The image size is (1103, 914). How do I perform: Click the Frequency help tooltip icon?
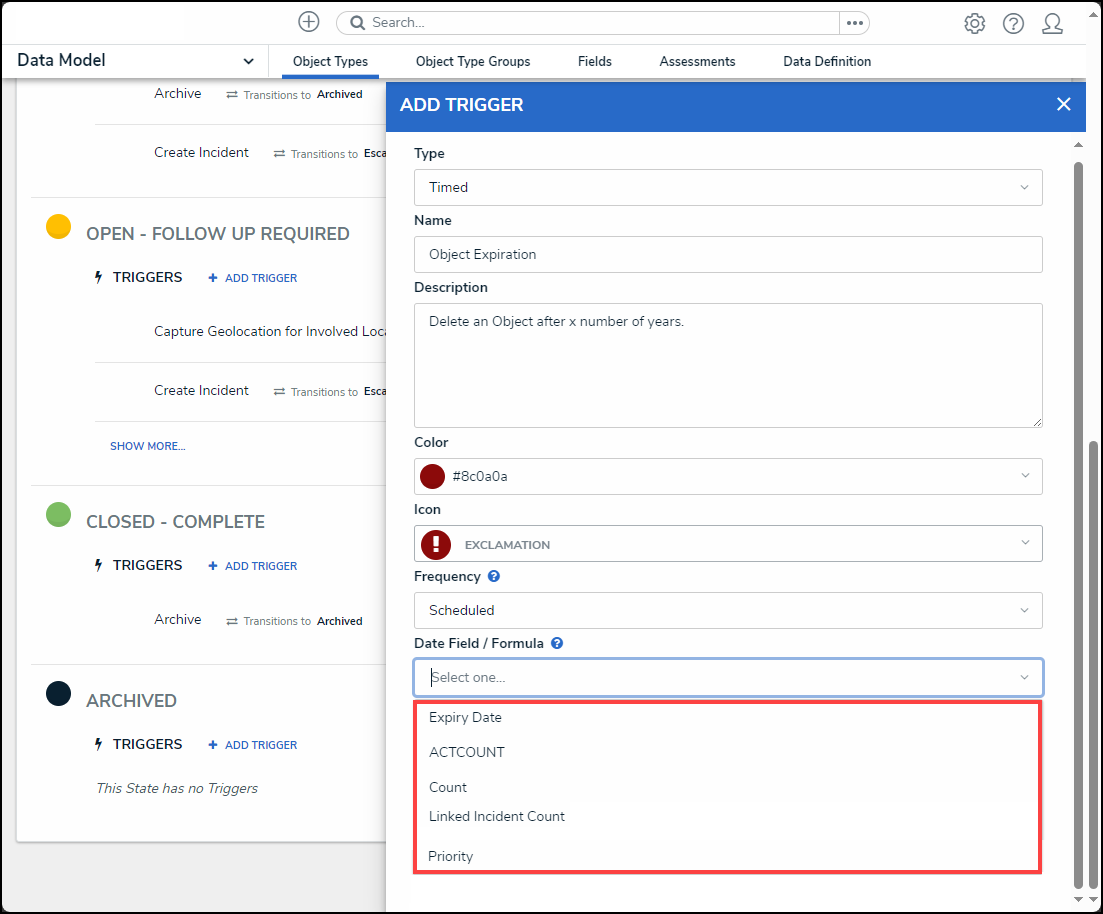point(494,577)
